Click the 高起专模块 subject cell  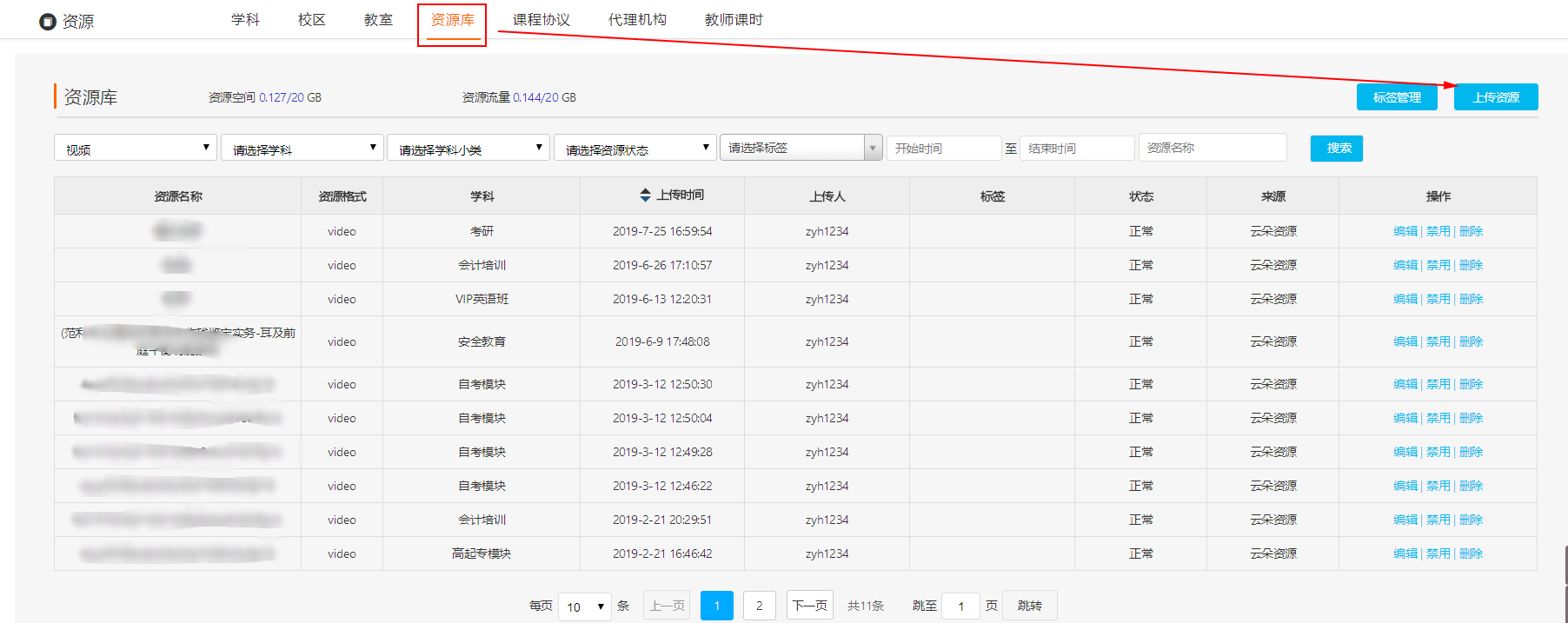click(482, 553)
